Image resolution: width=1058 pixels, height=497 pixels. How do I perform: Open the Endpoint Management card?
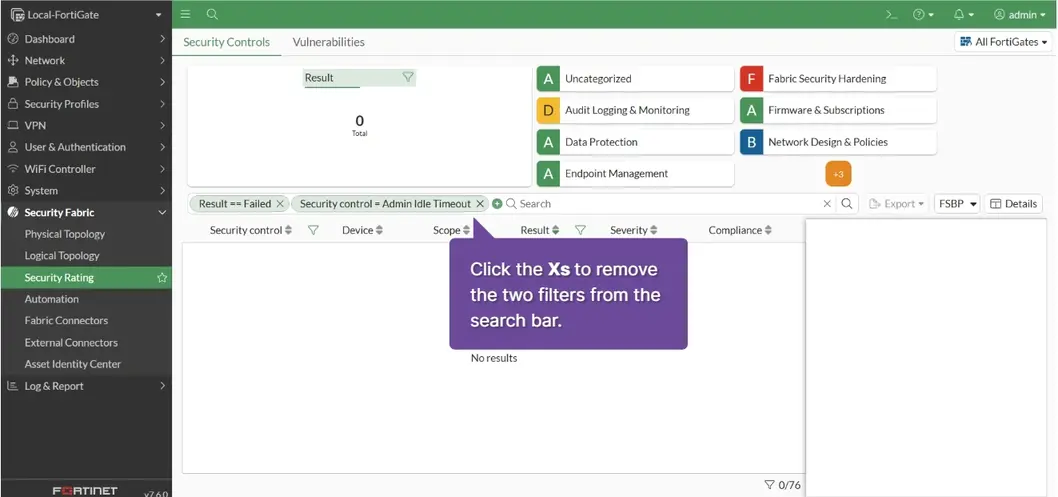click(635, 173)
